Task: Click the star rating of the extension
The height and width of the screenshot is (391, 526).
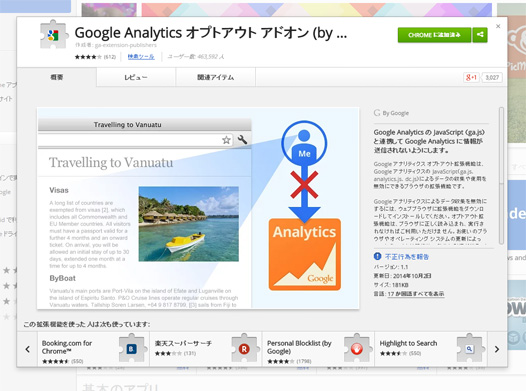Action: pos(88,57)
